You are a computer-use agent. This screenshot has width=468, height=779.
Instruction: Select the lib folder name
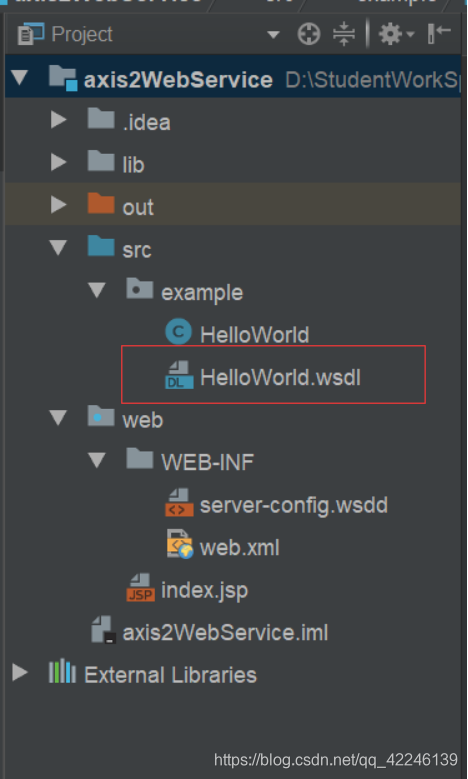133,164
